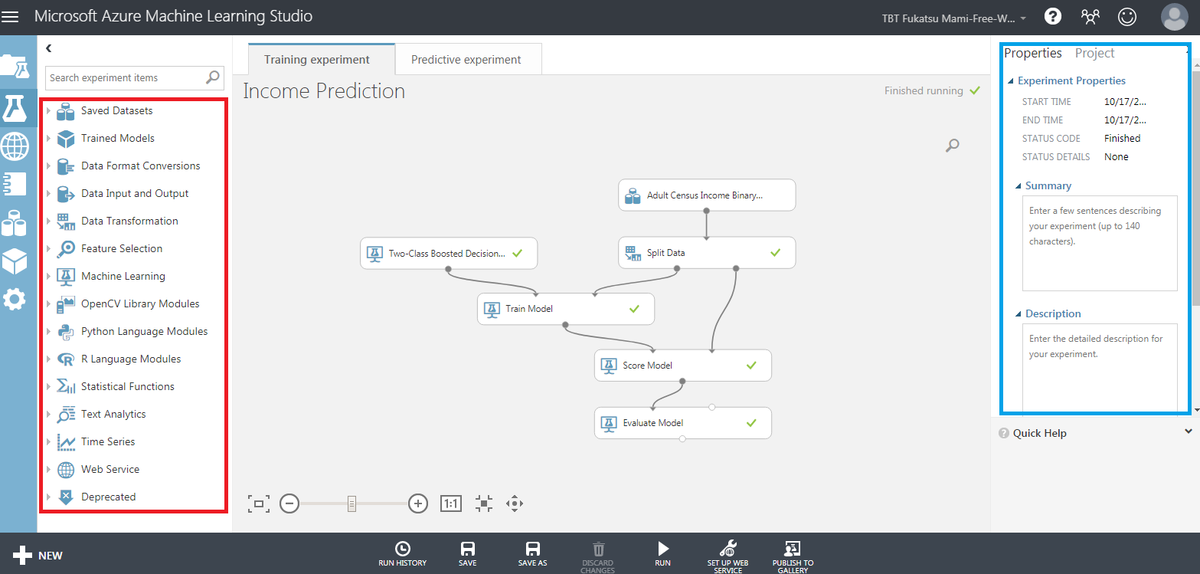The width and height of the screenshot is (1200, 574).
Task: Click the Run play button
Action: 662,554
